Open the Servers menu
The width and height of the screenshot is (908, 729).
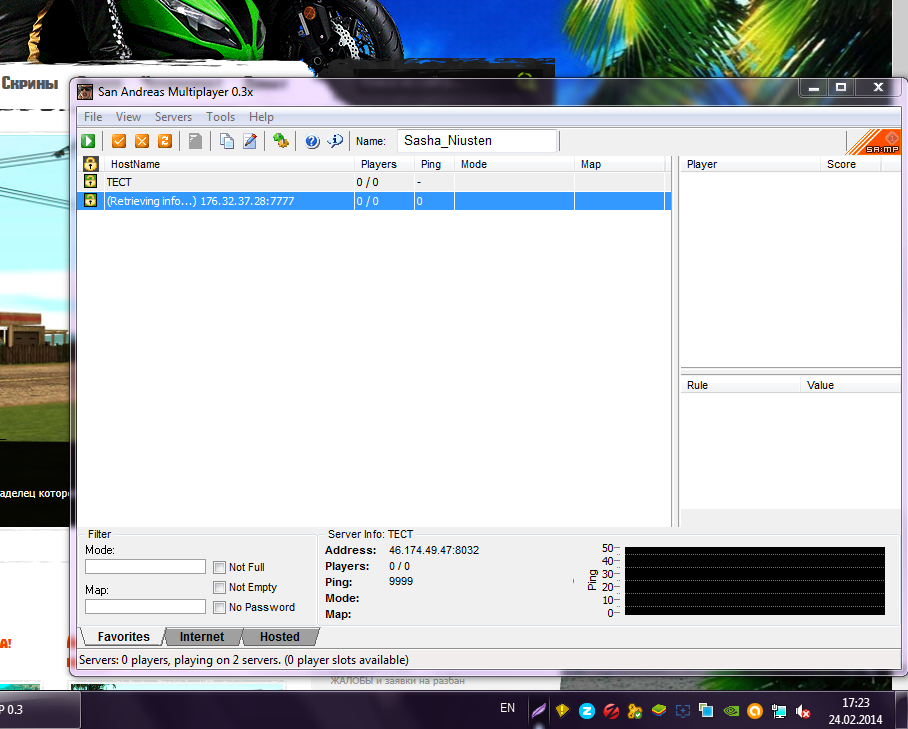(x=173, y=117)
